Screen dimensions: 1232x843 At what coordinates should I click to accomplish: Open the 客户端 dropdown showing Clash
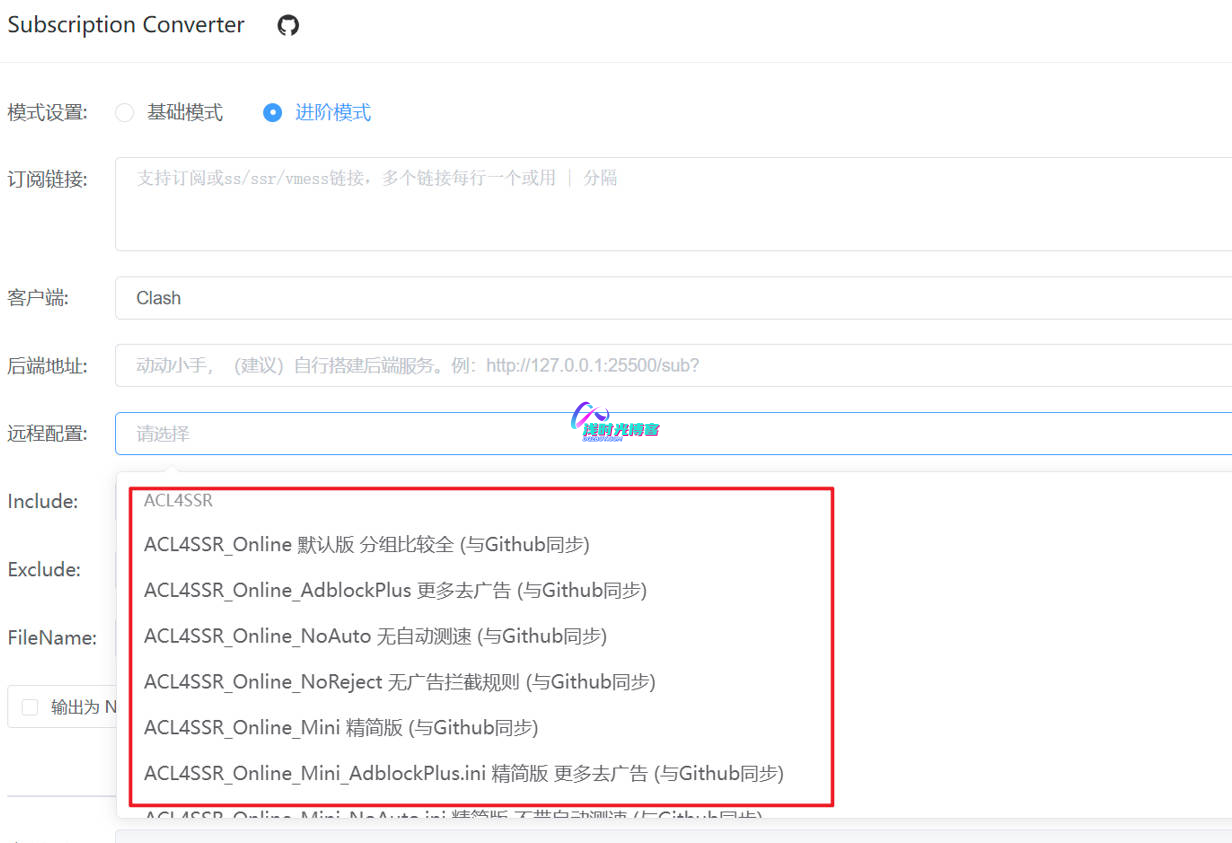(x=670, y=298)
